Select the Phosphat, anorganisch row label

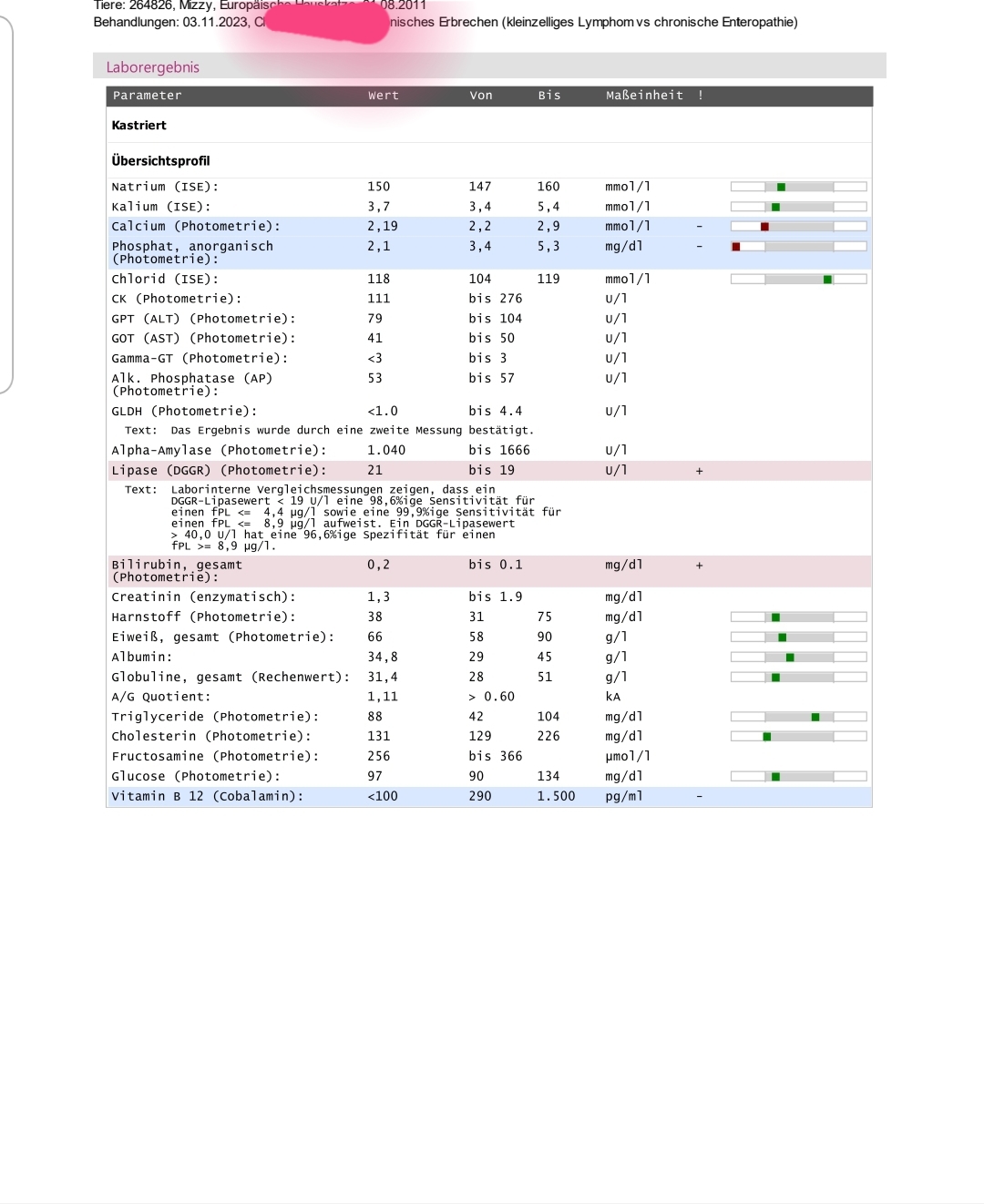point(192,253)
